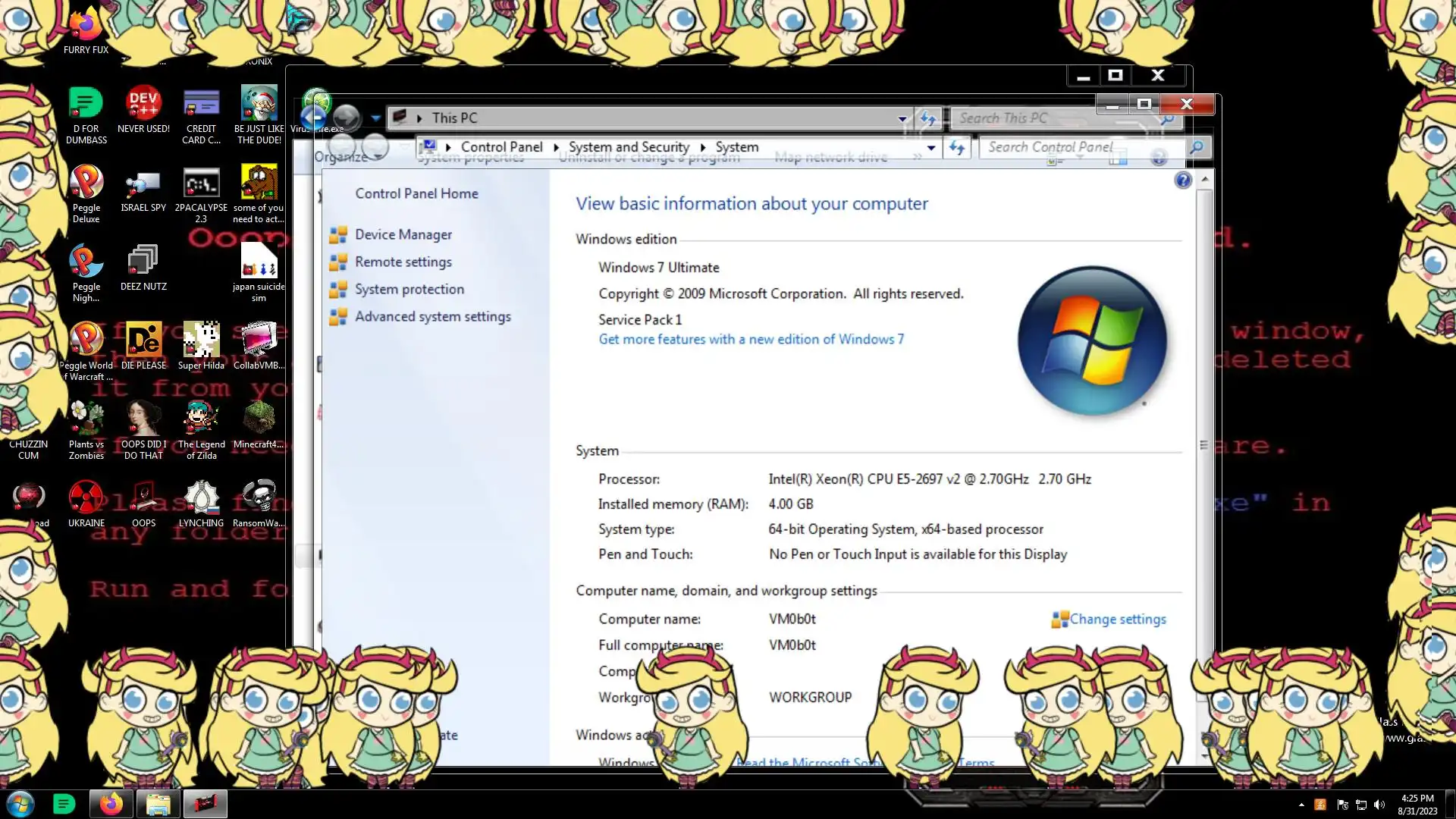
Task: Open the Control Panel Home link
Action: [x=416, y=194]
